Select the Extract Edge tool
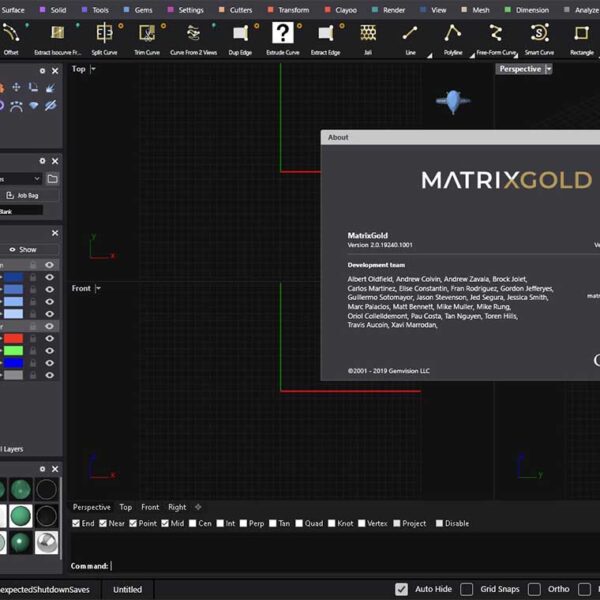Image resolution: width=600 pixels, height=600 pixels. pyautogui.click(x=325, y=38)
